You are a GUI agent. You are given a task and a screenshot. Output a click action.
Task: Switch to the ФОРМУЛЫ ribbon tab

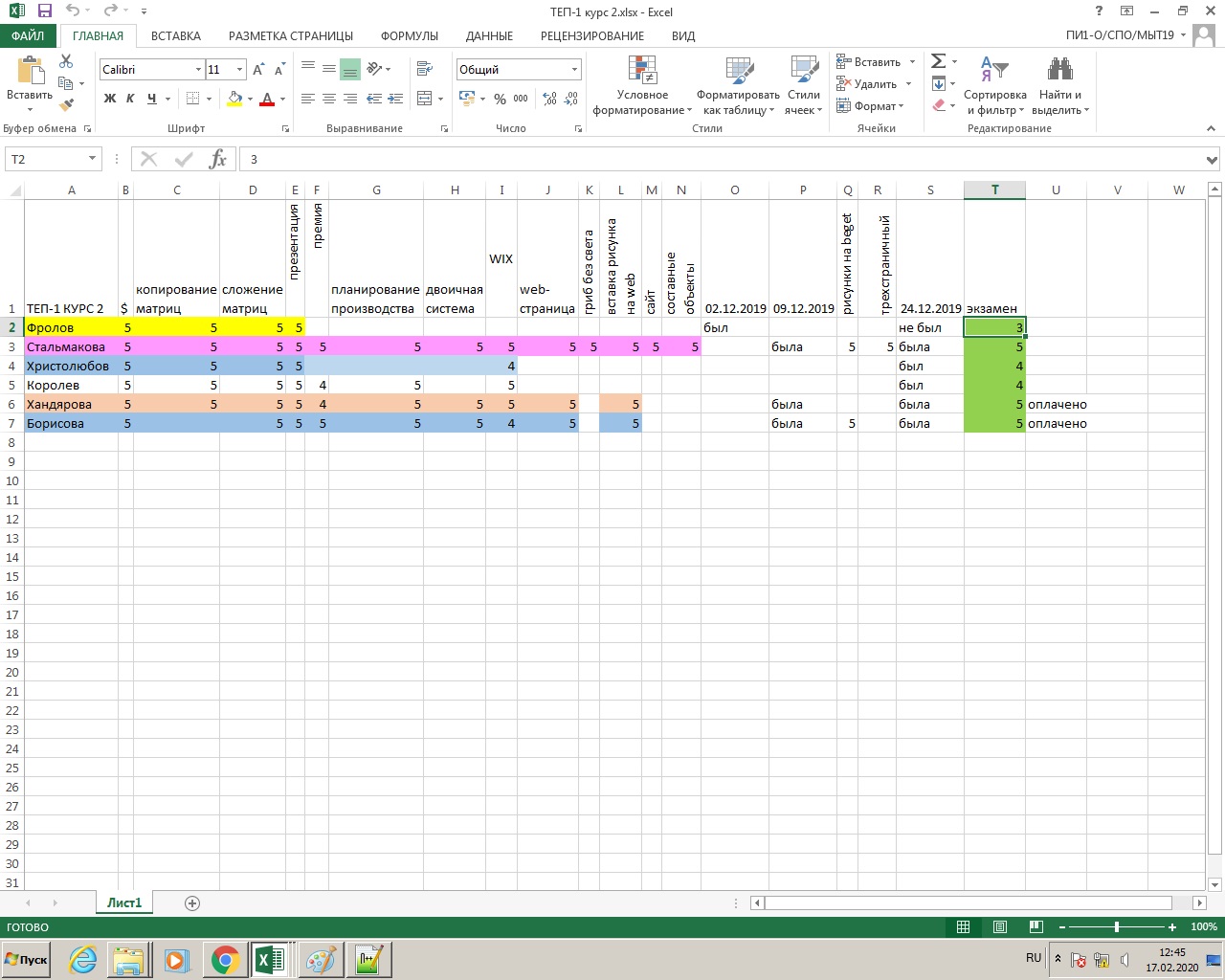coord(409,35)
